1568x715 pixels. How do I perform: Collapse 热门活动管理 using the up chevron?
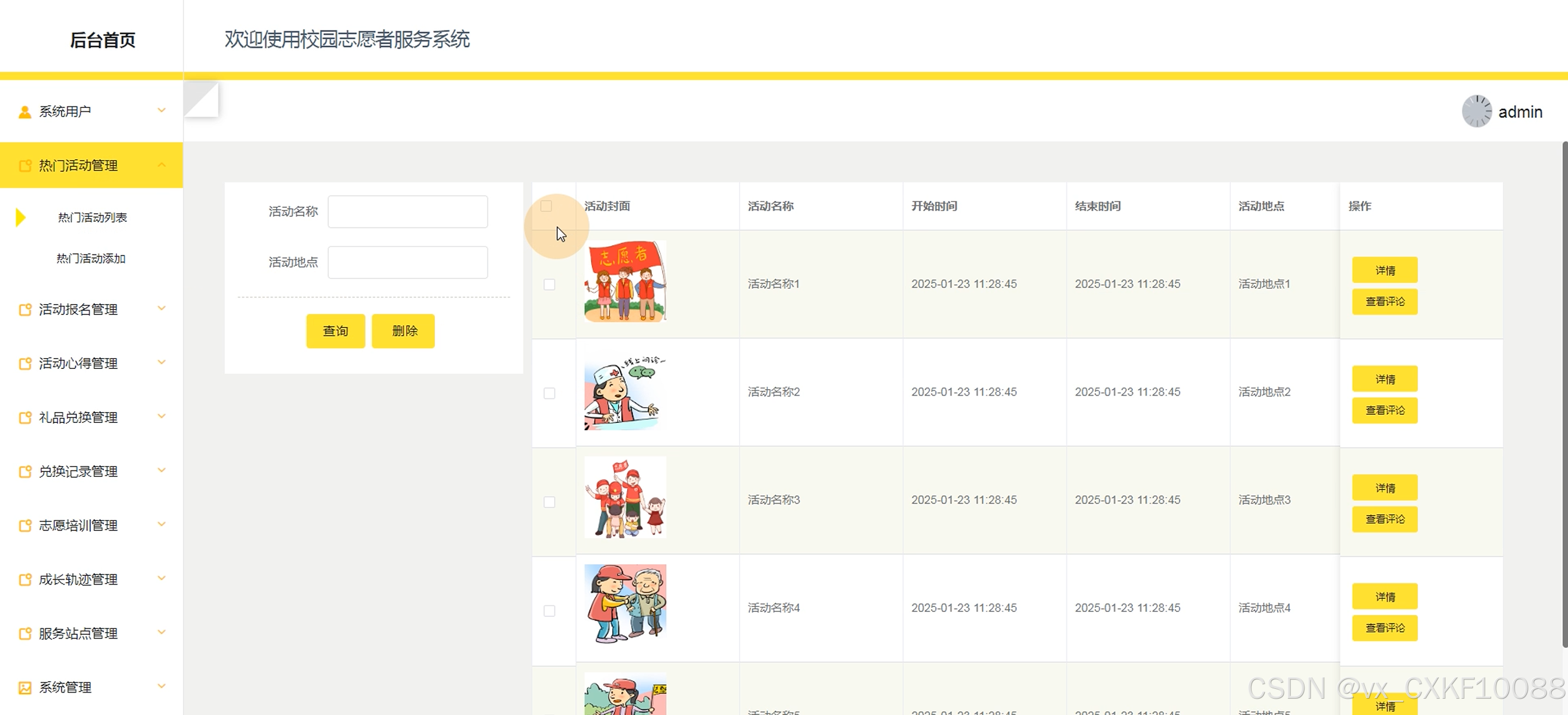[x=161, y=165]
